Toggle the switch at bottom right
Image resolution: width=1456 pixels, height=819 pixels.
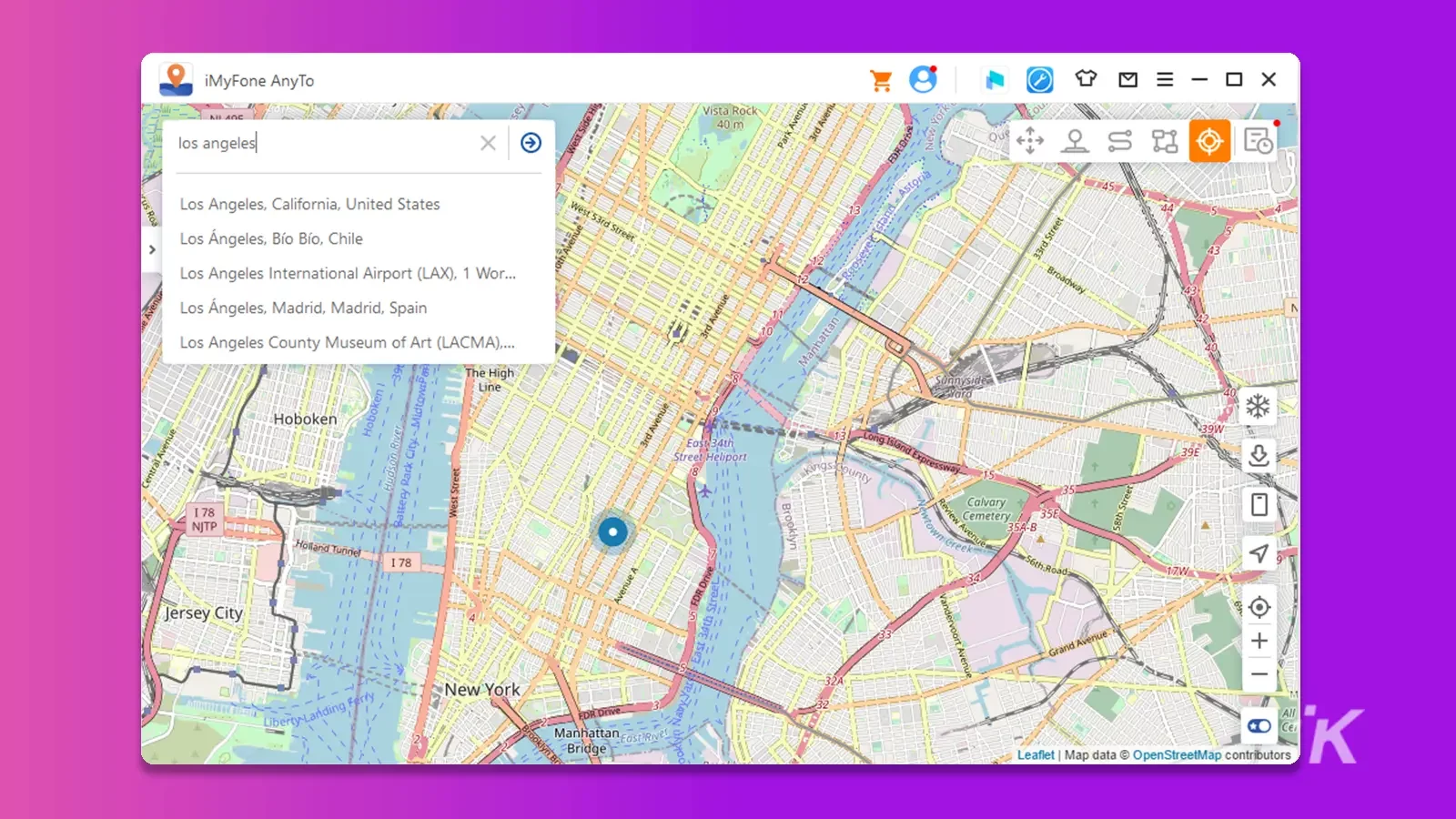click(x=1259, y=726)
